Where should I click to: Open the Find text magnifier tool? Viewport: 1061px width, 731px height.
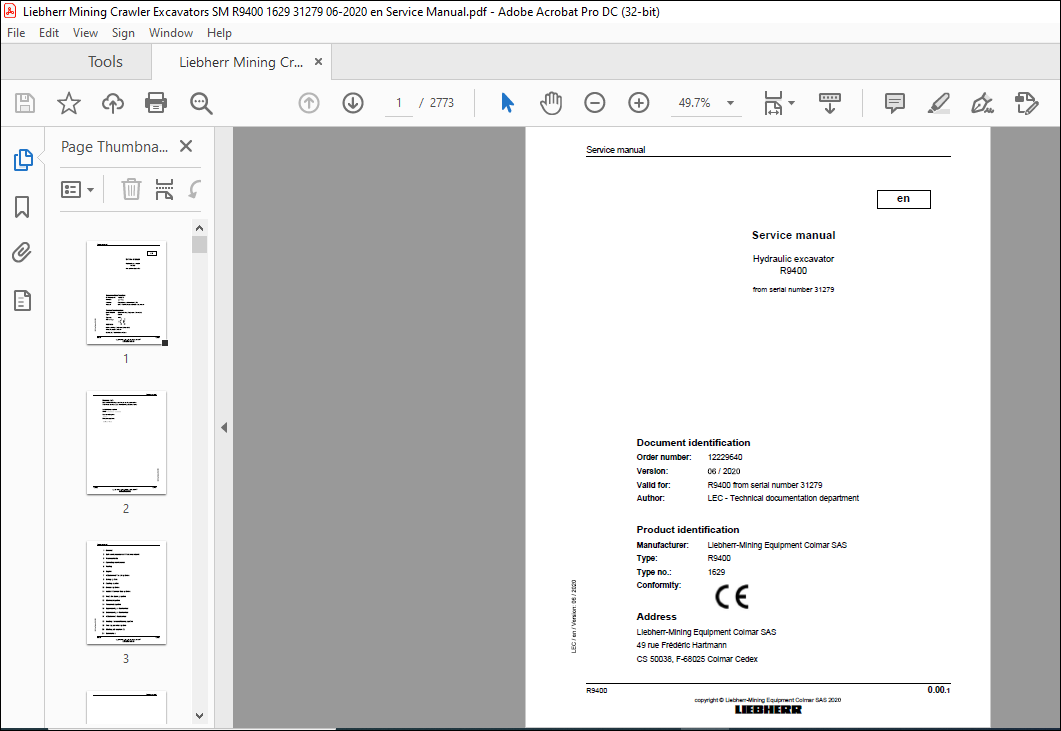tap(201, 103)
